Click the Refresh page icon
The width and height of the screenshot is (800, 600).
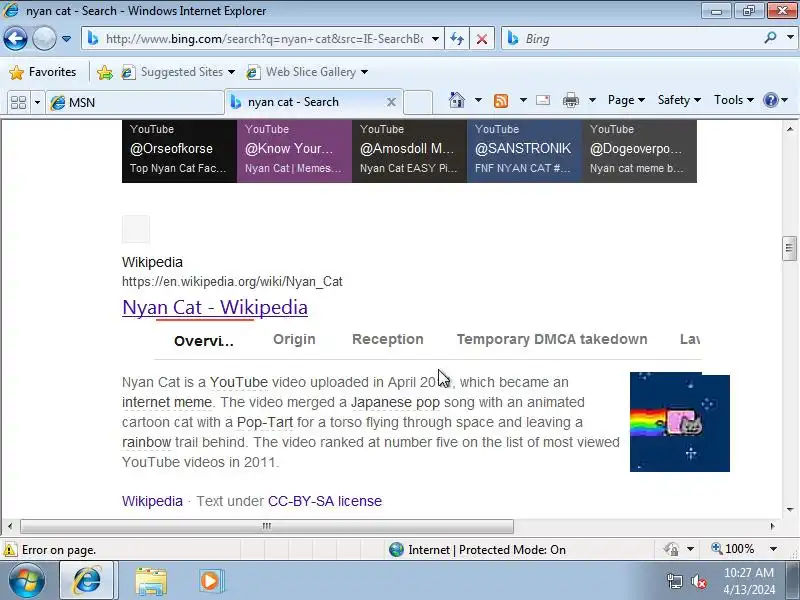point(457,39)
